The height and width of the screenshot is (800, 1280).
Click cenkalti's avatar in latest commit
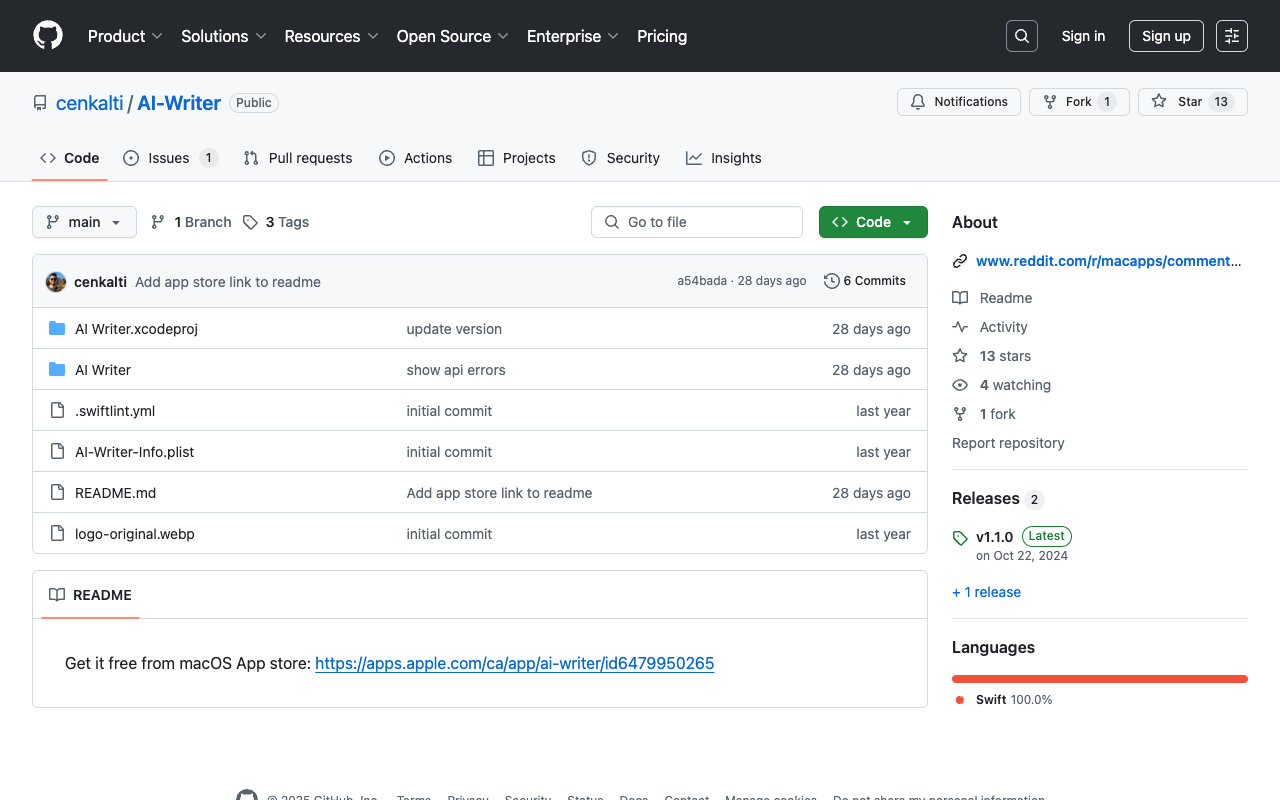56,282
